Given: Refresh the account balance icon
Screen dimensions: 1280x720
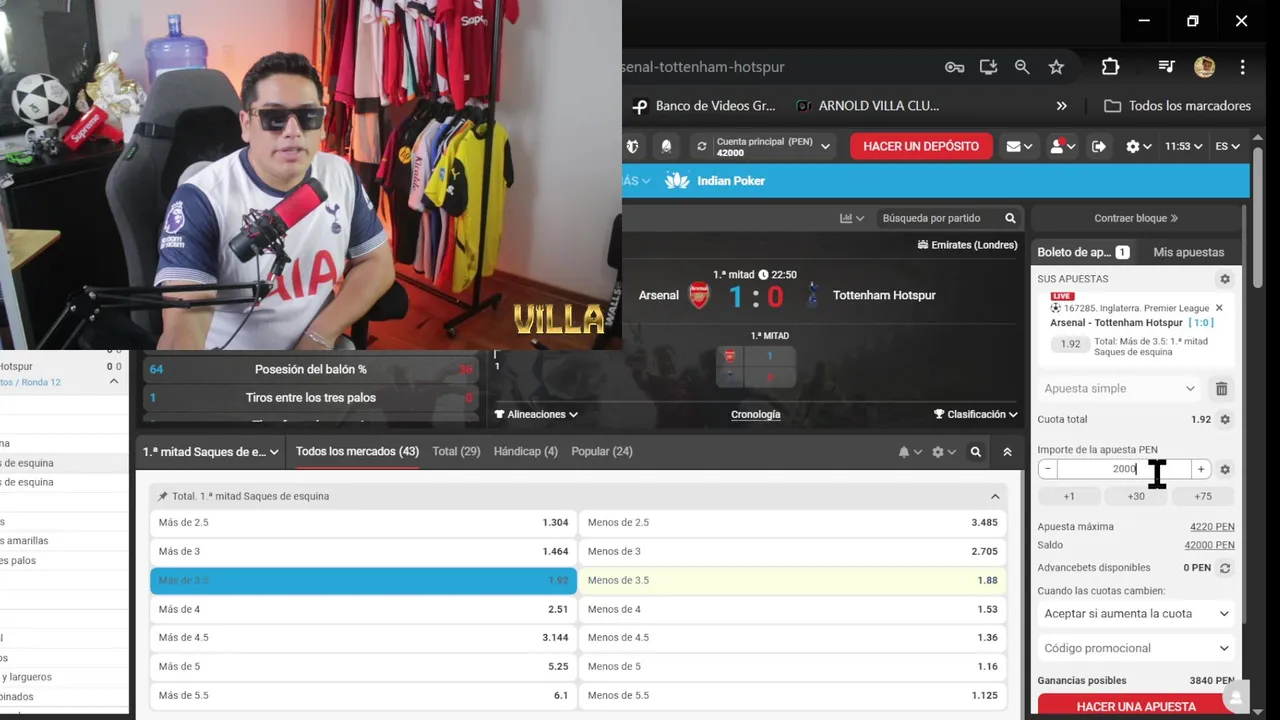Looking at the screenshot, I should 702,146.
